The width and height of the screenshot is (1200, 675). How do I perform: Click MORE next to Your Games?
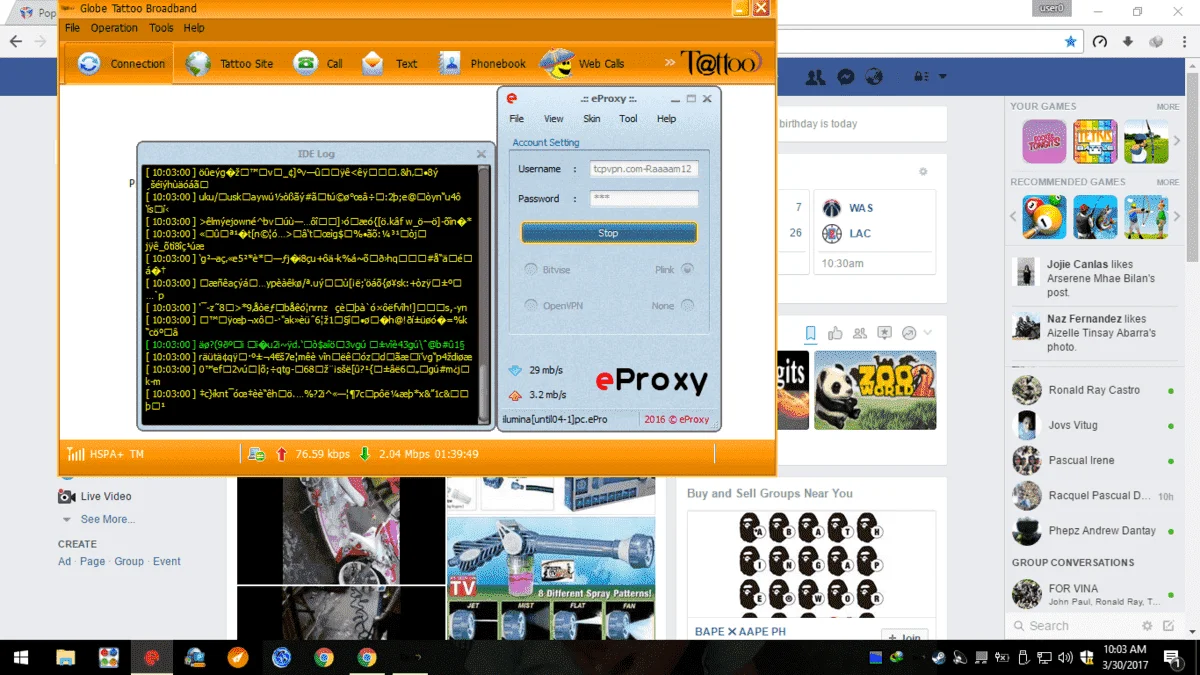click(x=1168, y=107)
